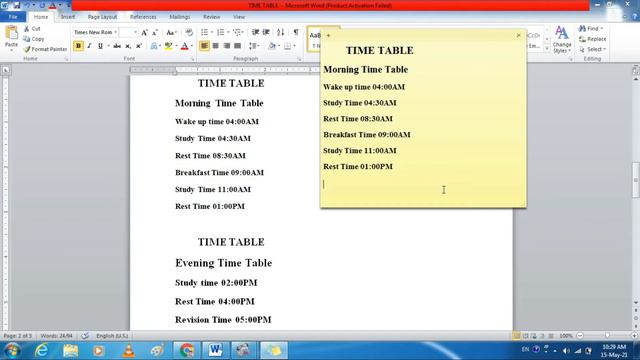
Task: Click the Windows Start button
Action: click(12, 350)
